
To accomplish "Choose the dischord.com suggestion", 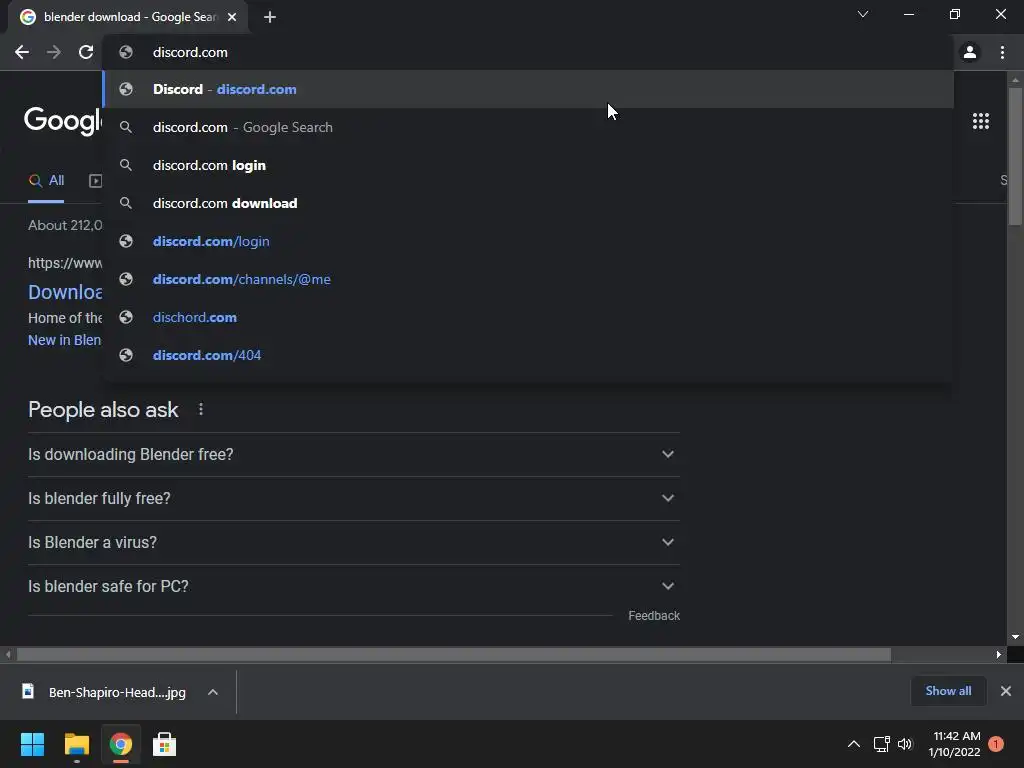I will pyautogui.click(x=528, y=317).
